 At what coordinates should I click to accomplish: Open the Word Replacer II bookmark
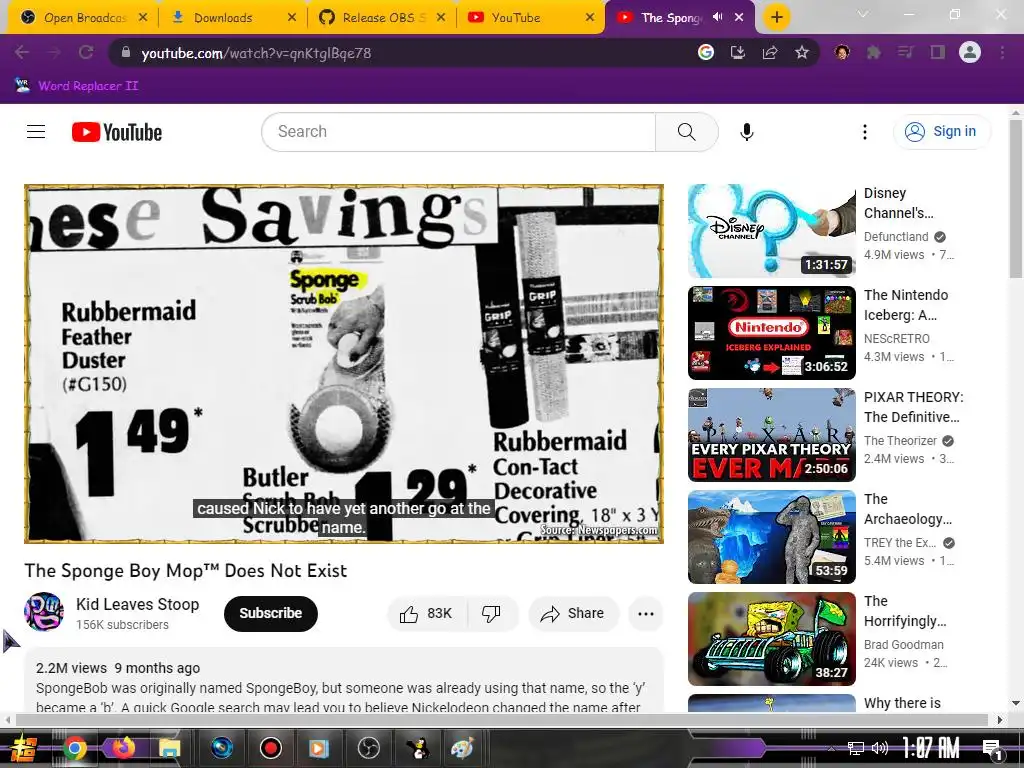point(76,86)
